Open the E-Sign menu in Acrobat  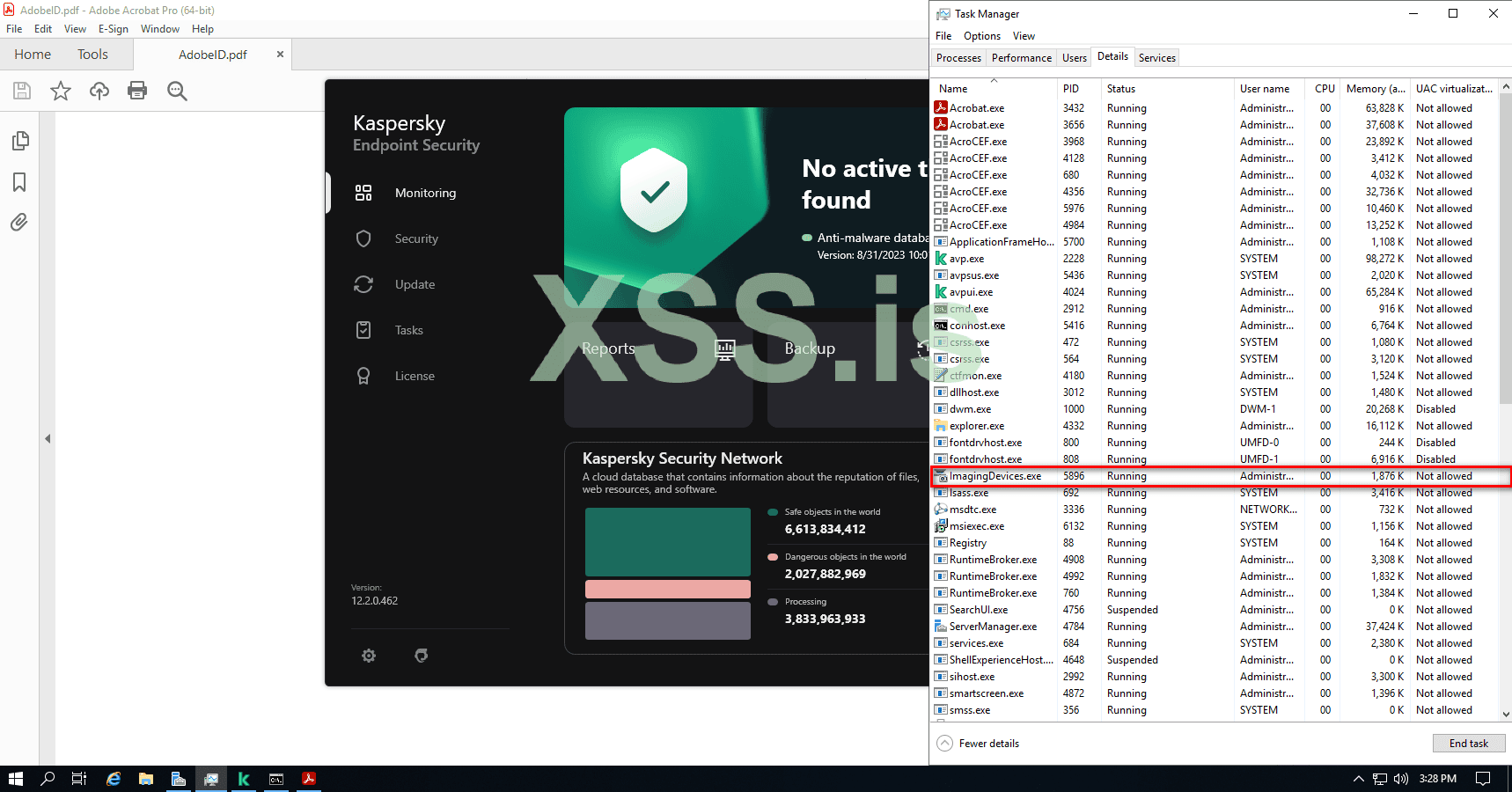114,29
